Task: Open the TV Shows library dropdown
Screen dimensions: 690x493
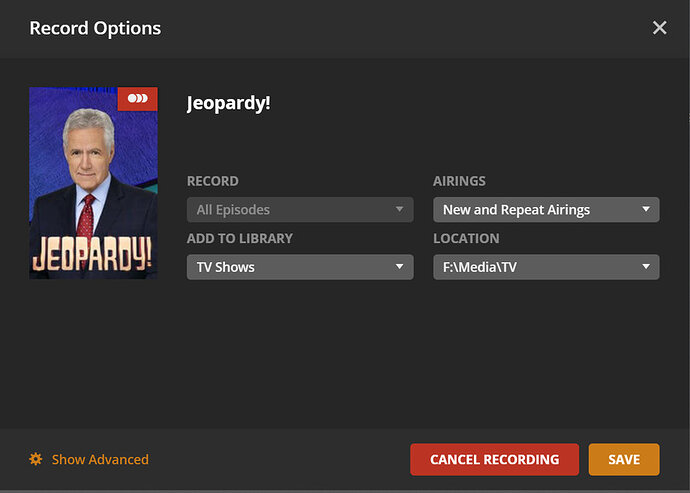Action: coord(300,267)
